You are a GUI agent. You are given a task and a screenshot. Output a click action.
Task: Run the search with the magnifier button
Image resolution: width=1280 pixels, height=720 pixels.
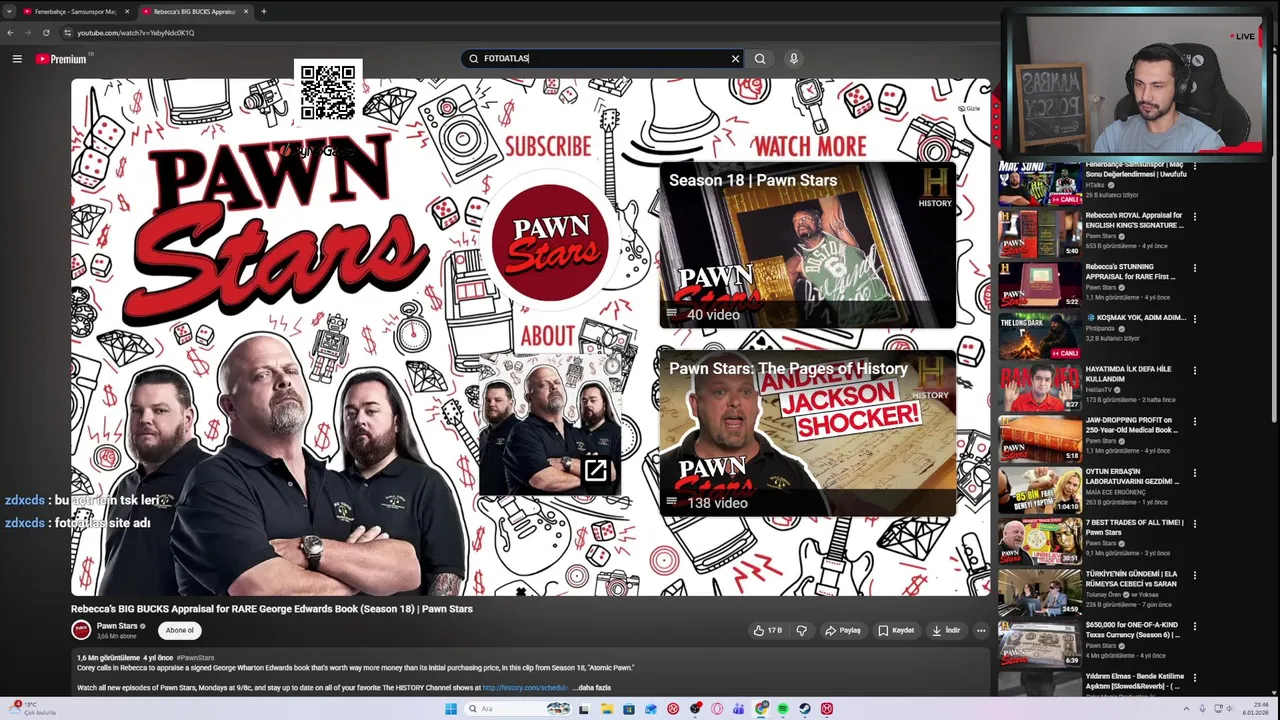tap(760, 59)
